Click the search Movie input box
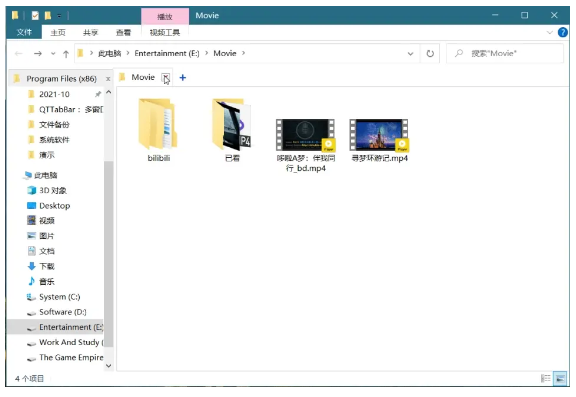The image size is (576, 397). pos(505,54)
